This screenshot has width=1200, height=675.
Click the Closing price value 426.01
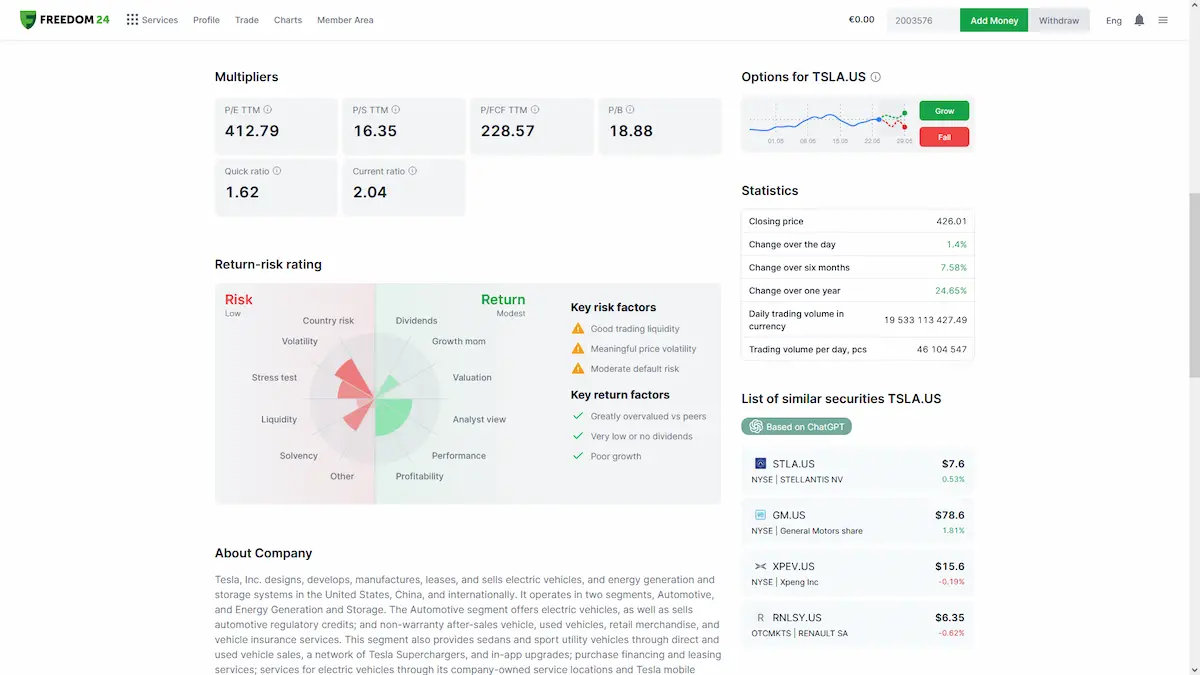coord(951,222)
